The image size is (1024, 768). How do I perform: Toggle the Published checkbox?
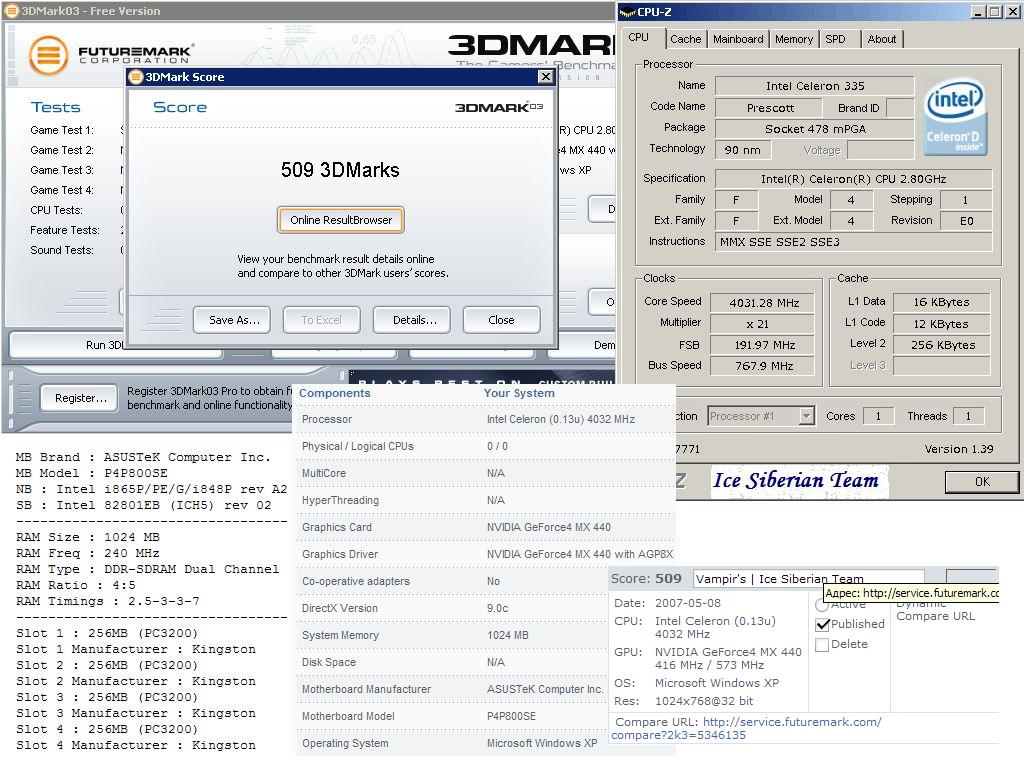click(x=823, y=624)
